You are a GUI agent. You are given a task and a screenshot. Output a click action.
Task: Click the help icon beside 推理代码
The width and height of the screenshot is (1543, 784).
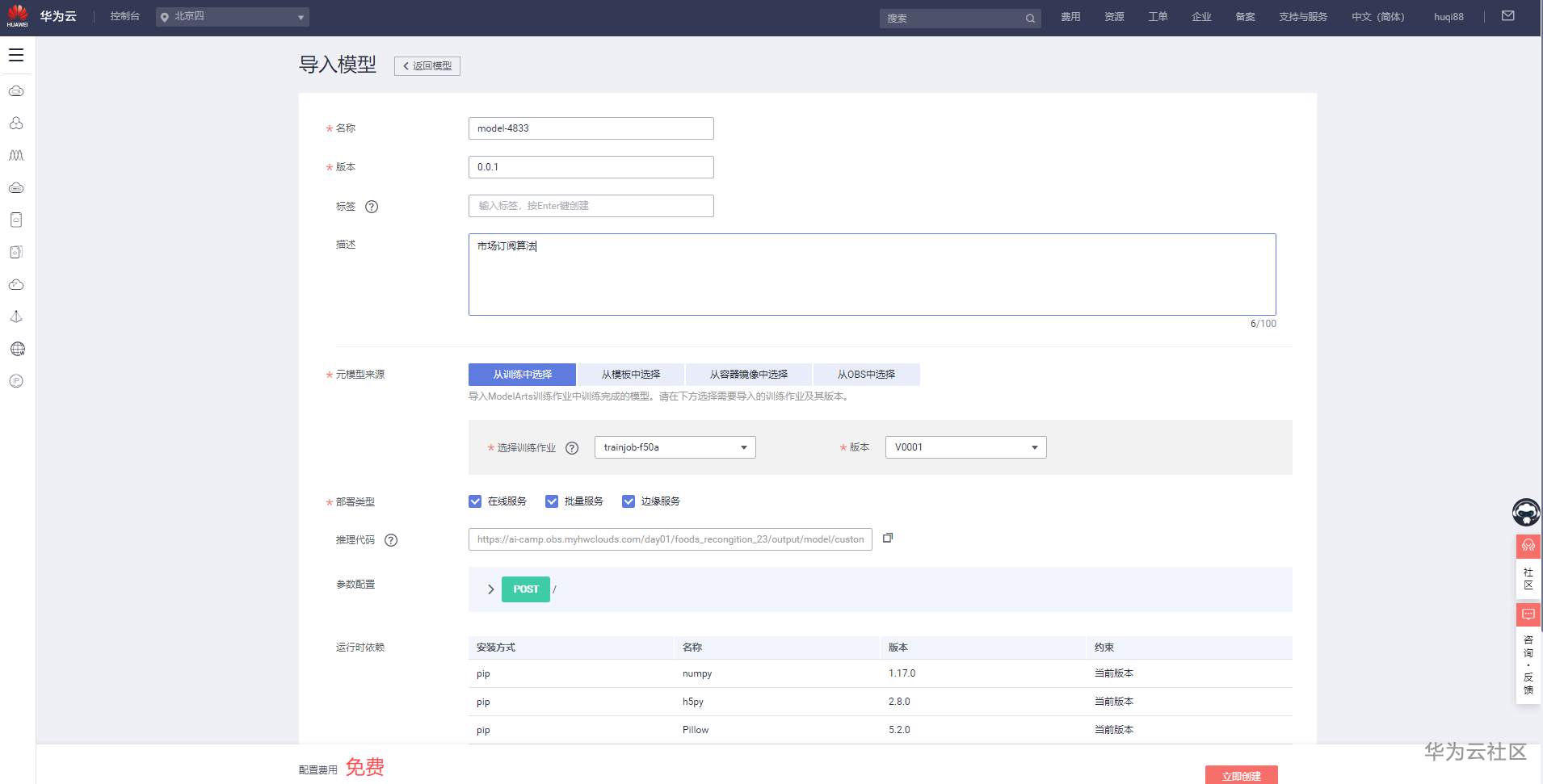coord(391,540)
